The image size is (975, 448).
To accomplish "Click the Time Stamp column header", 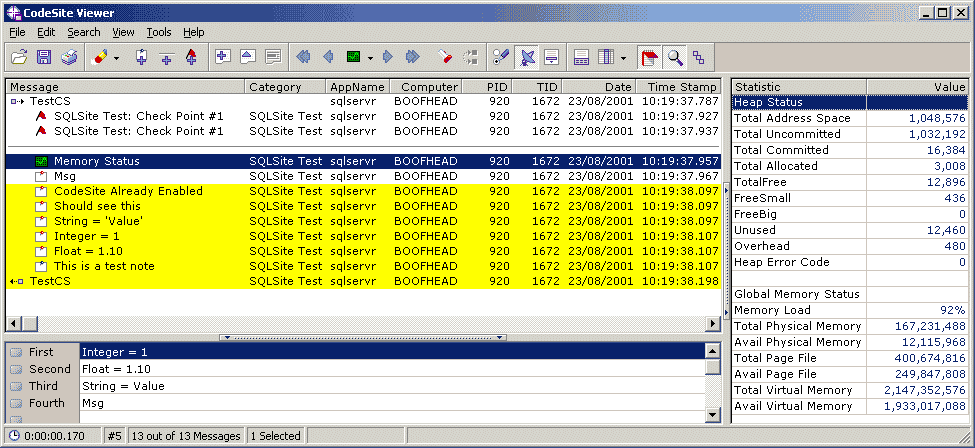I will pyautogui.click(x=681, y=87).
